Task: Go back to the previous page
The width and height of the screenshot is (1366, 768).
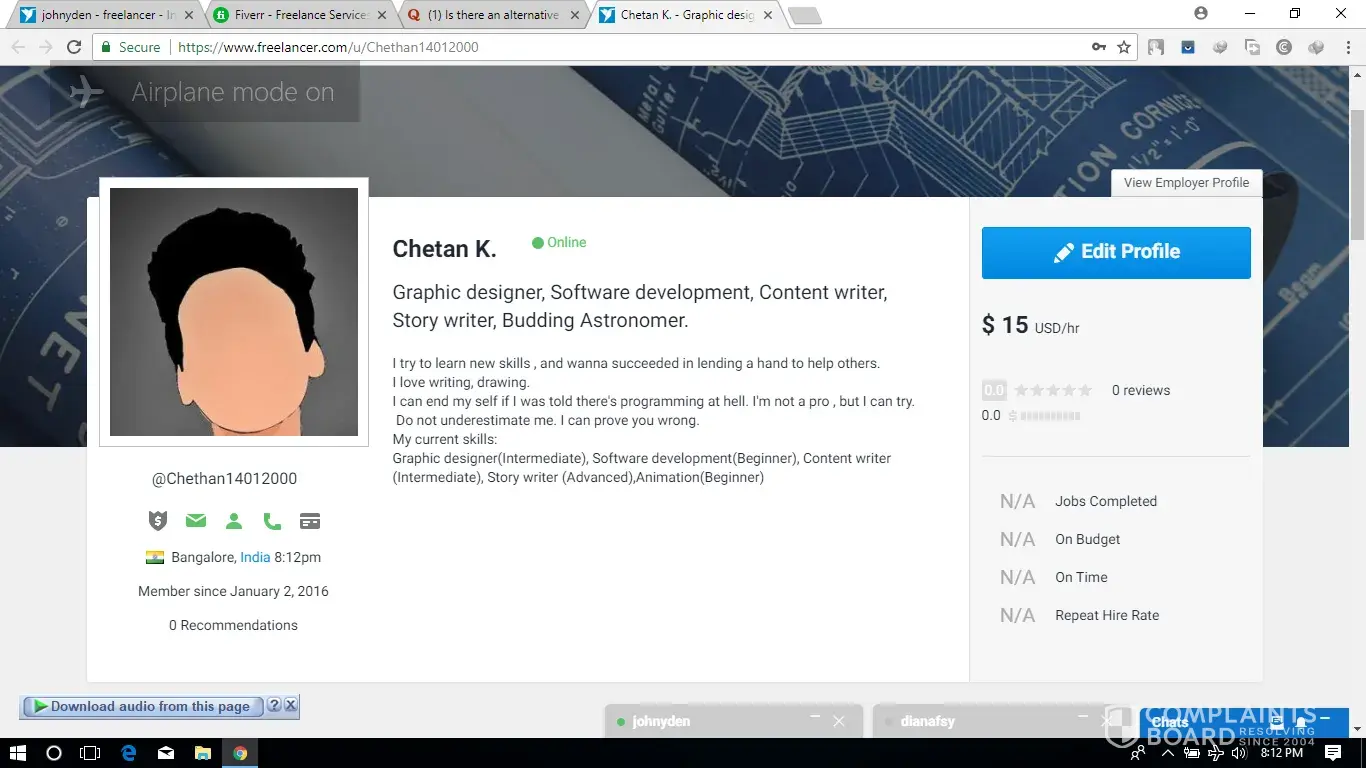Action: [x=18, y=47]
